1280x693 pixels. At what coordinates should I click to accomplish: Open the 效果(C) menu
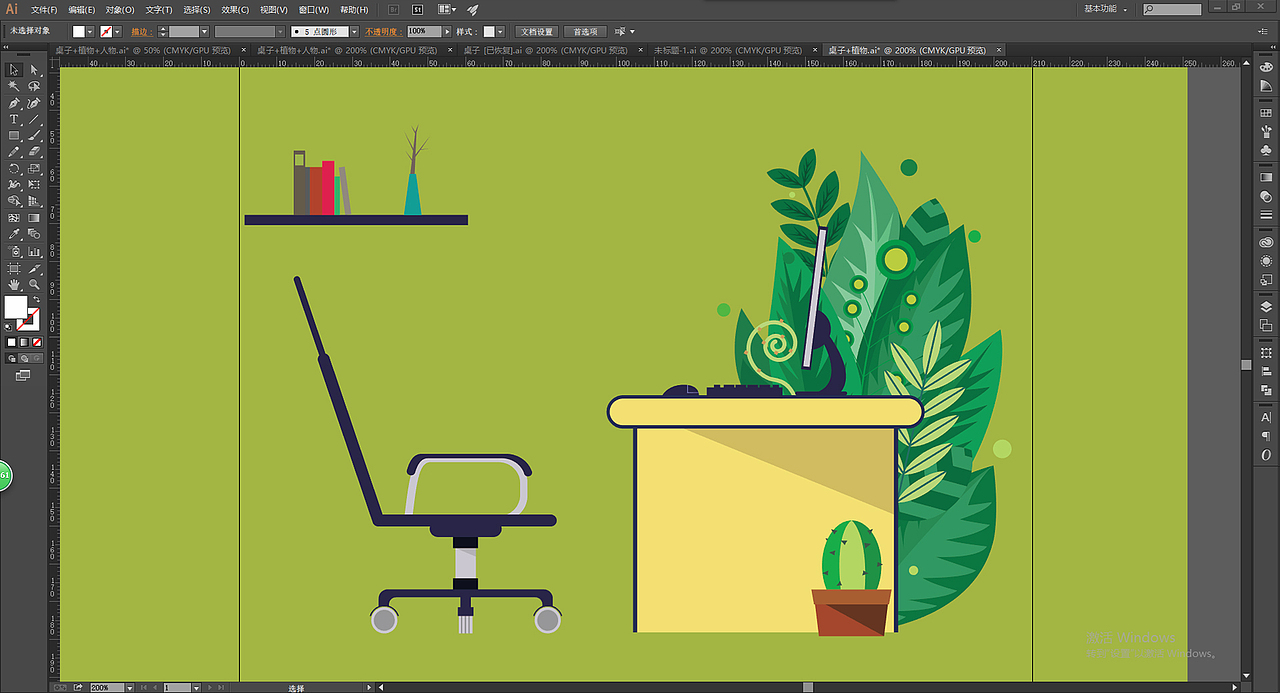[x=235, y=9]
